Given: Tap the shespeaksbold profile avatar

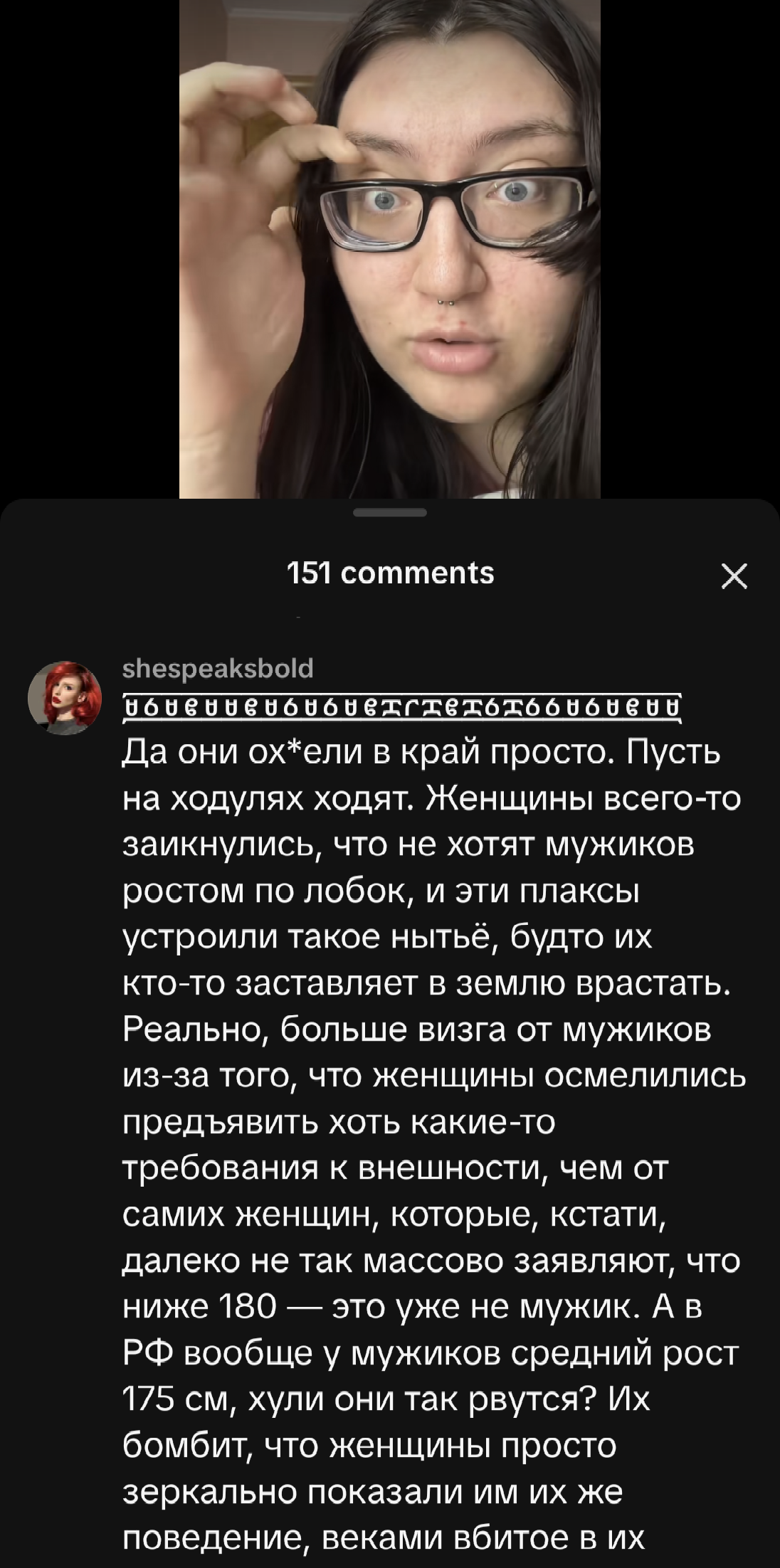Looking at the screenshot, I should click(65, 696).
